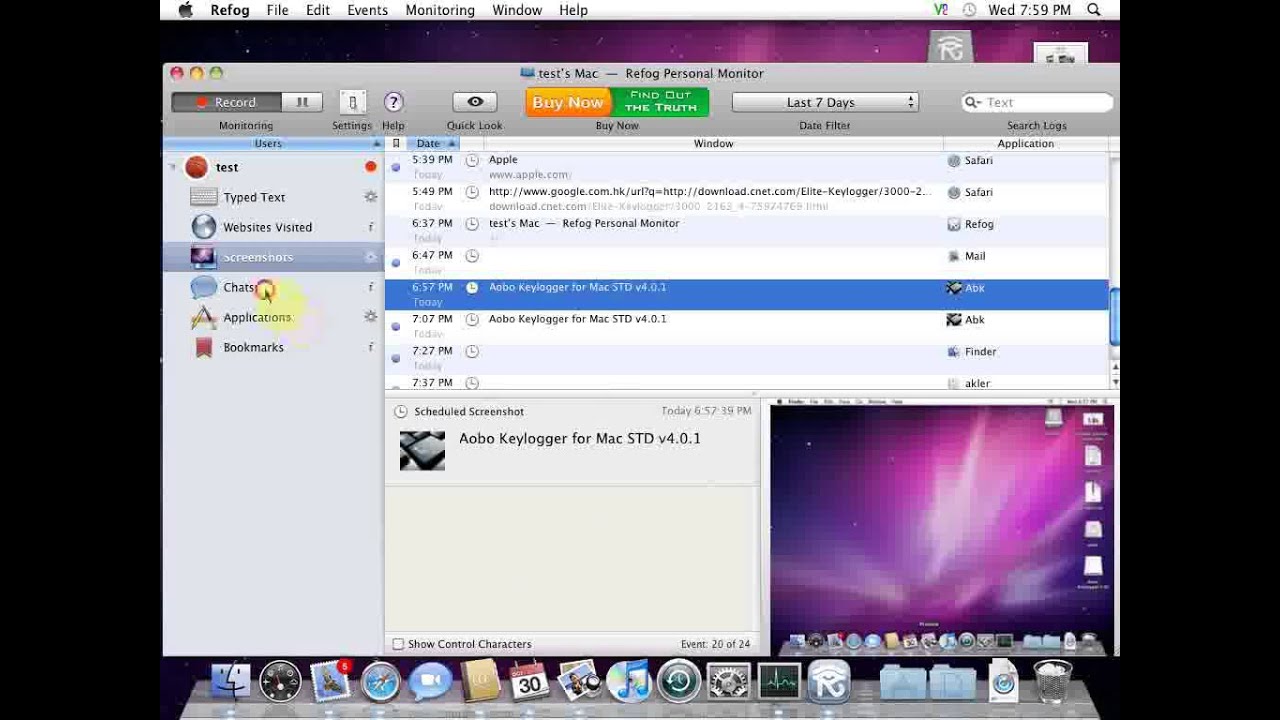Enable Show Control Characters checkbox
Viewport: 1280px width, 720px height.
pyautogui.click(x=398, y=644)
